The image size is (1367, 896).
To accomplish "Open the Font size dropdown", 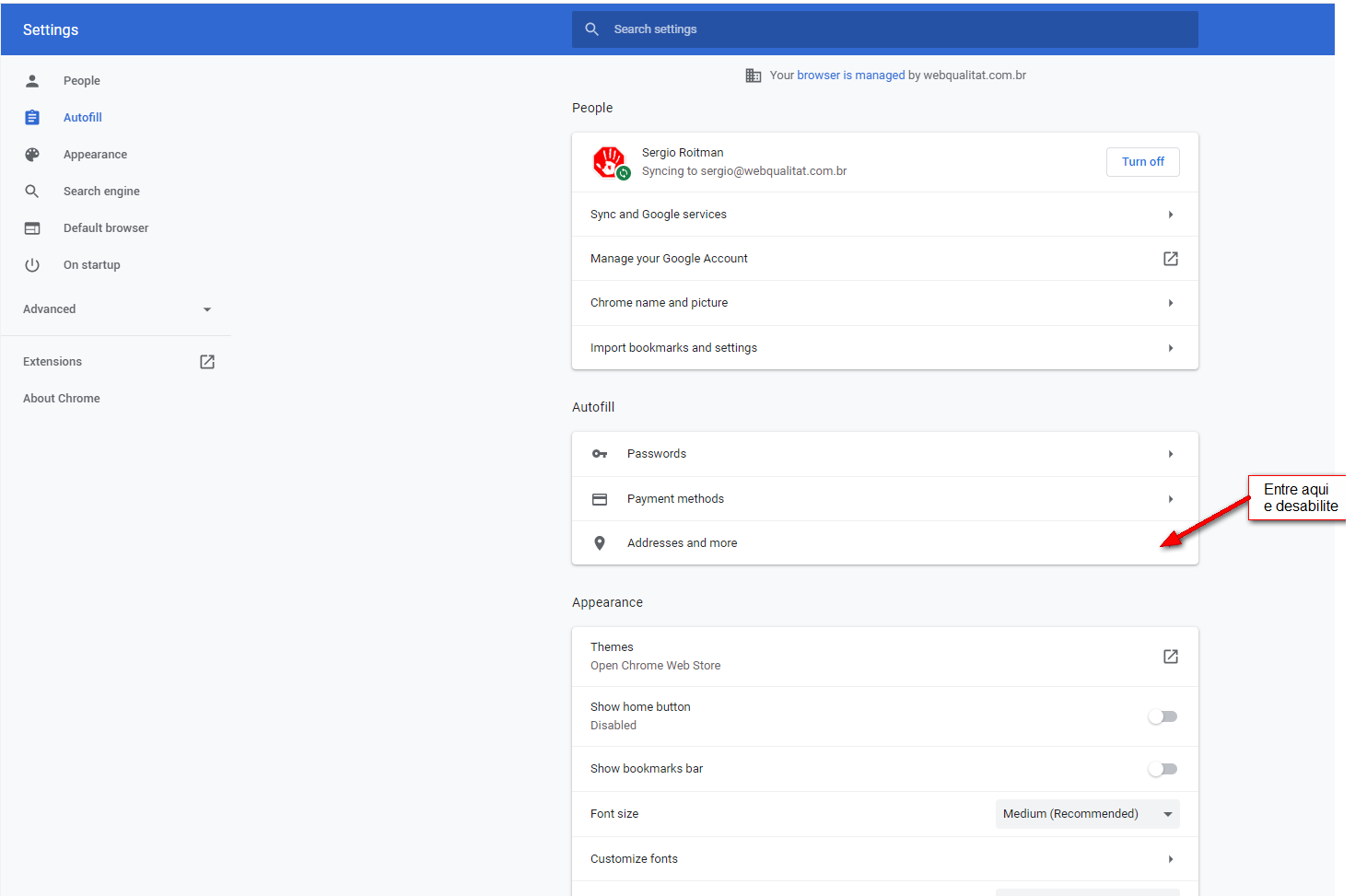I will click(1087, 814).
